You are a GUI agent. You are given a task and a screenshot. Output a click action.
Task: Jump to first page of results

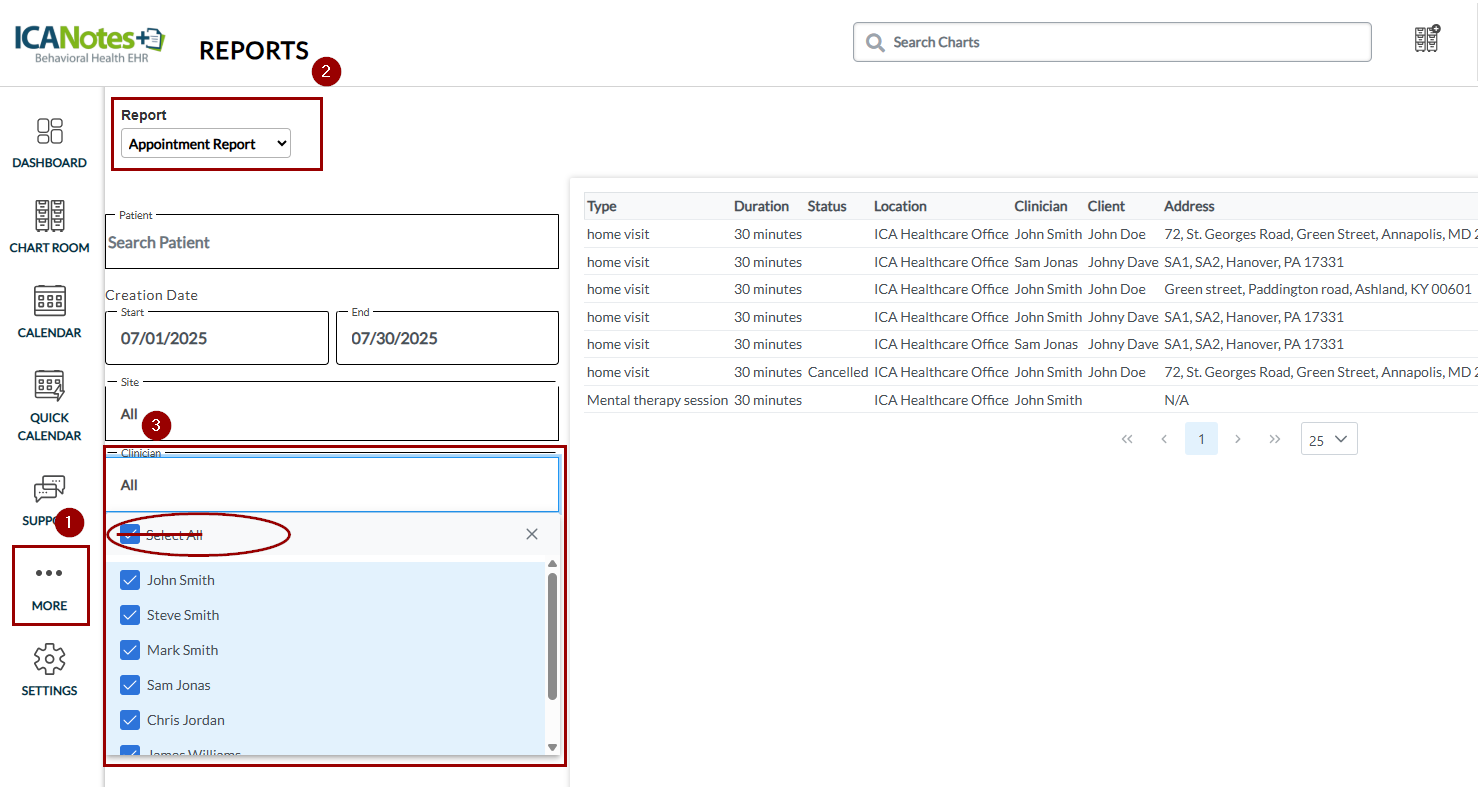[x=1127, y=439]
